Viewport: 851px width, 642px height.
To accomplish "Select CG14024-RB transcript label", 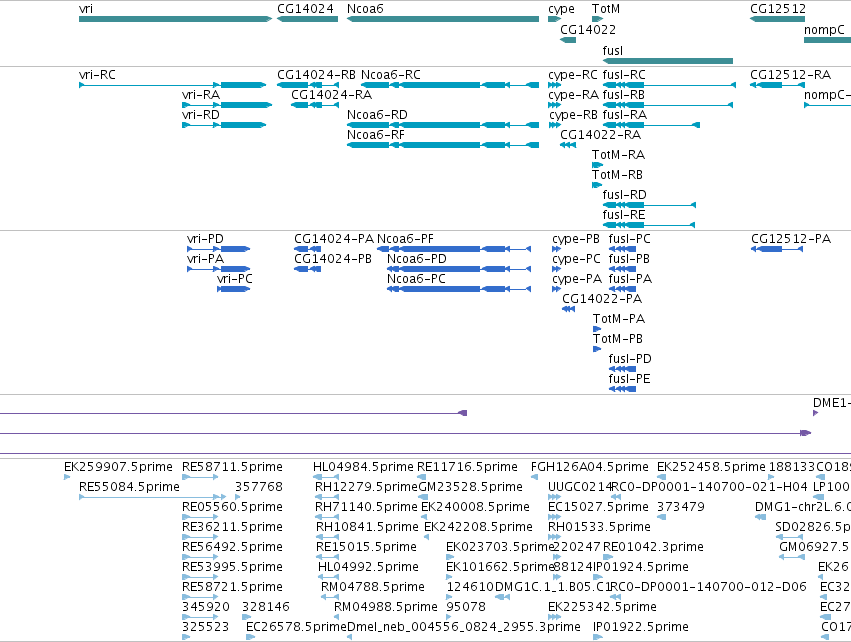I will 316,74.
